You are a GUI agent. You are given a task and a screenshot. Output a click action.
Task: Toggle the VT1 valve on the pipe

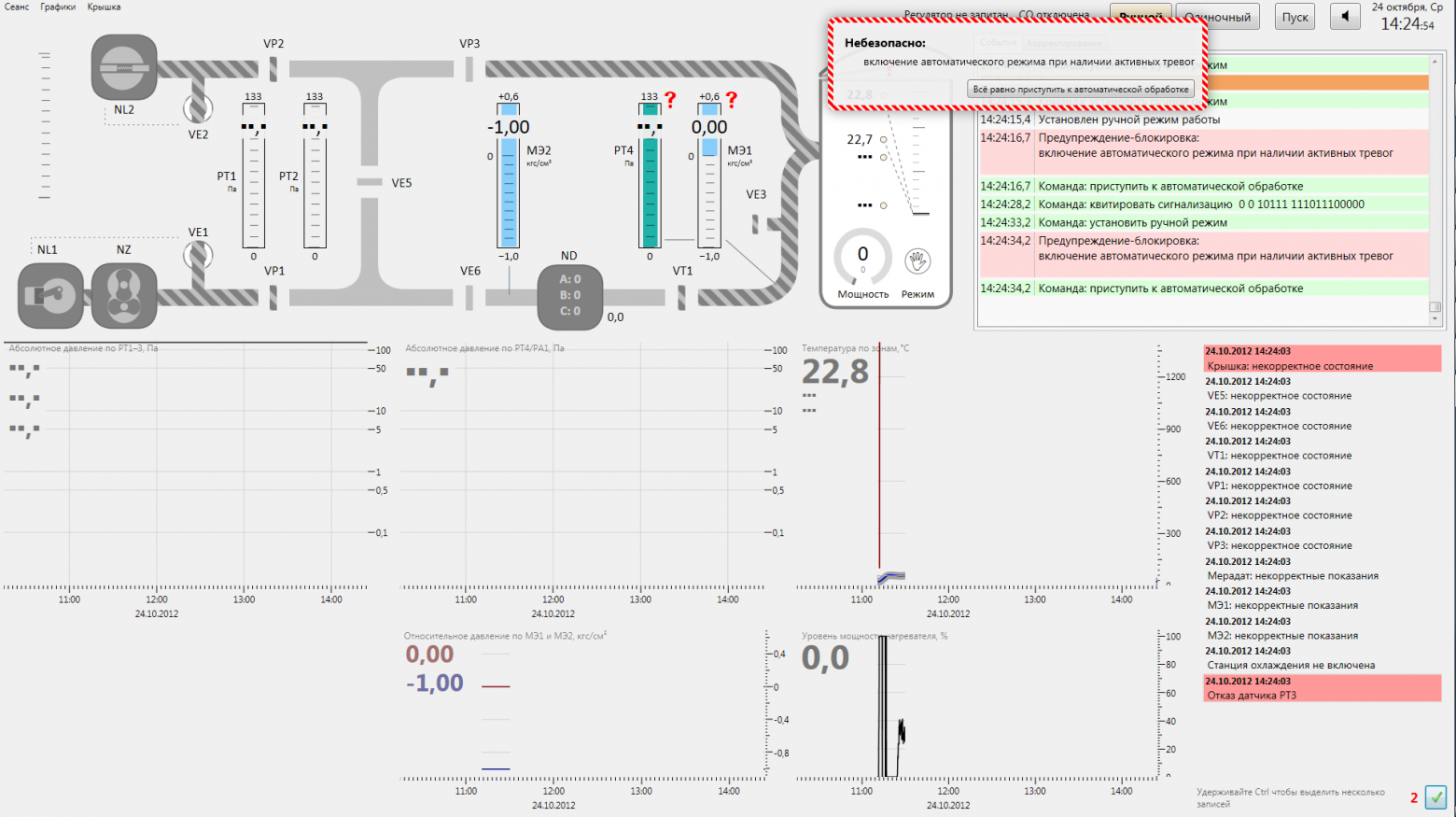click(x=681, y=297)
